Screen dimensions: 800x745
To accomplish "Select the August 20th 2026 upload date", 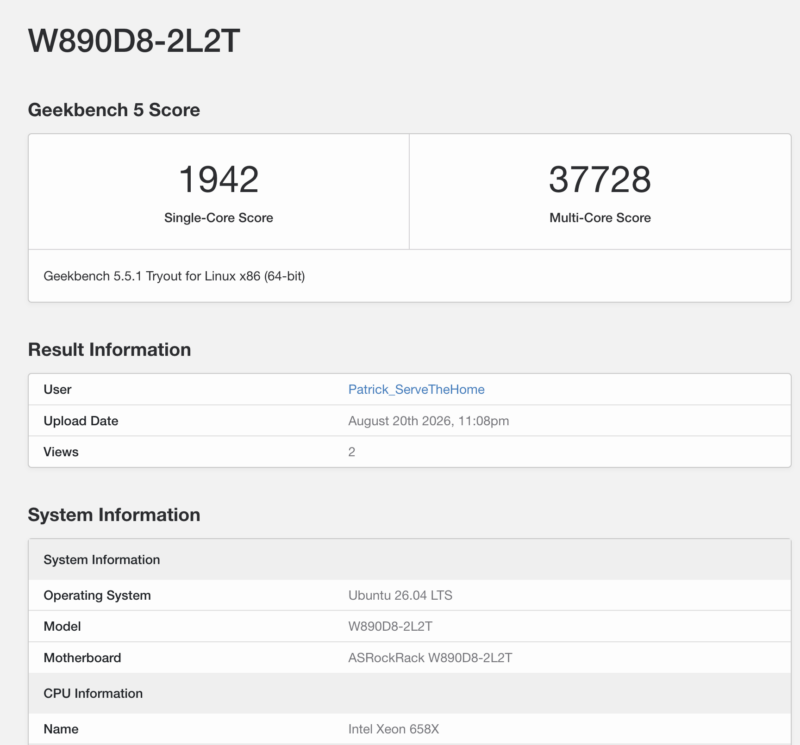I will click(429, 420).
